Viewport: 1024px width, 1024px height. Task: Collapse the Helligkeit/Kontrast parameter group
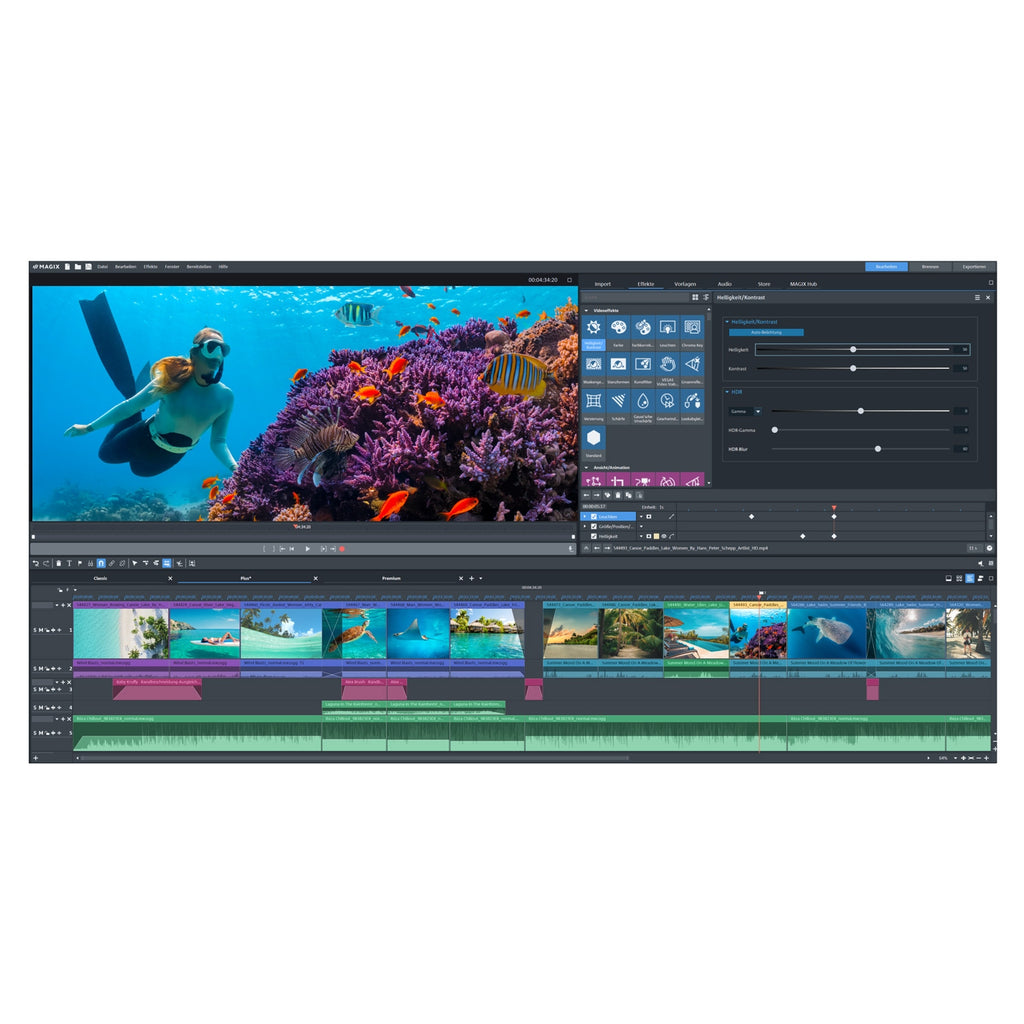pos(727,322)
